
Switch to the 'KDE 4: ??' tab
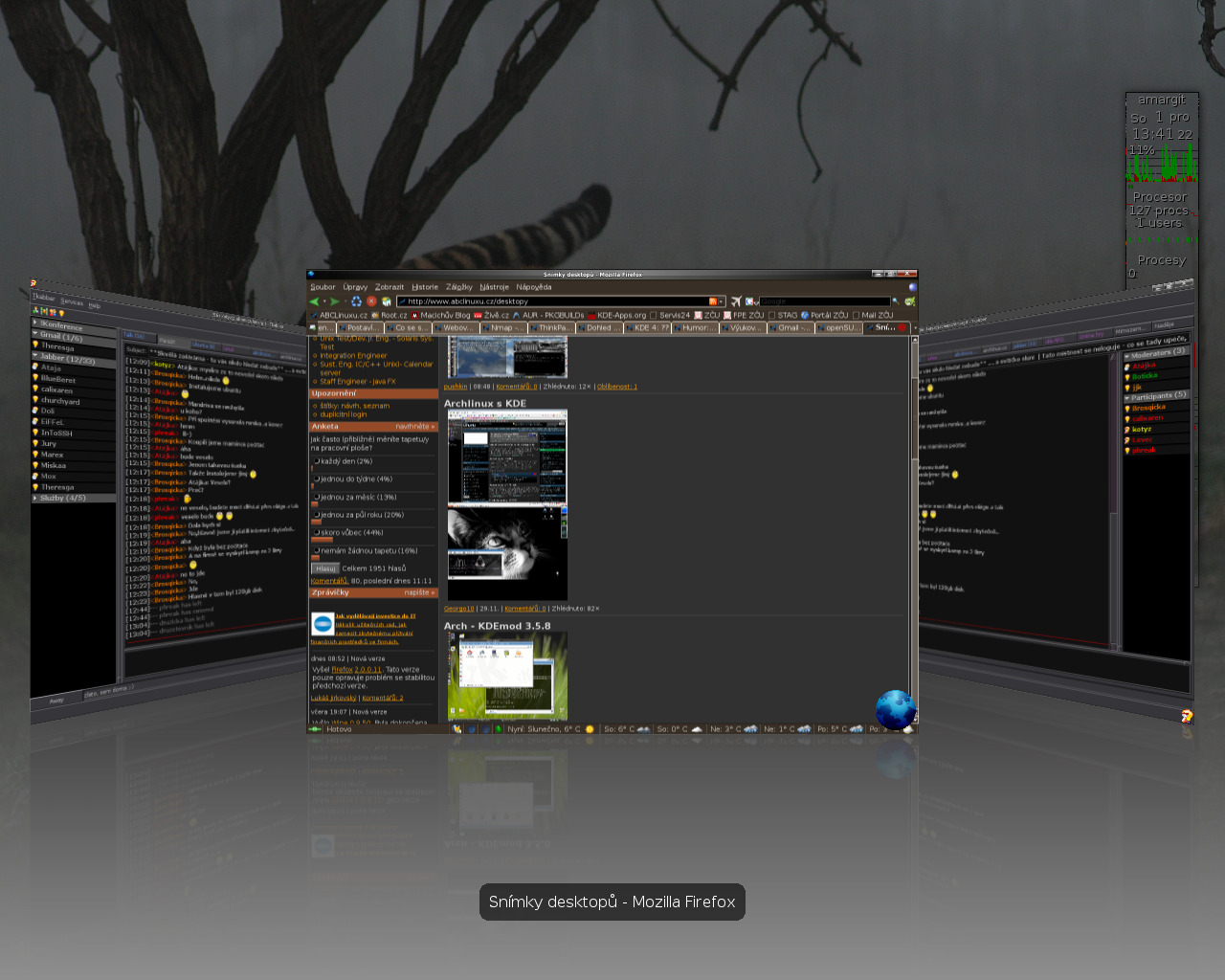648,327
